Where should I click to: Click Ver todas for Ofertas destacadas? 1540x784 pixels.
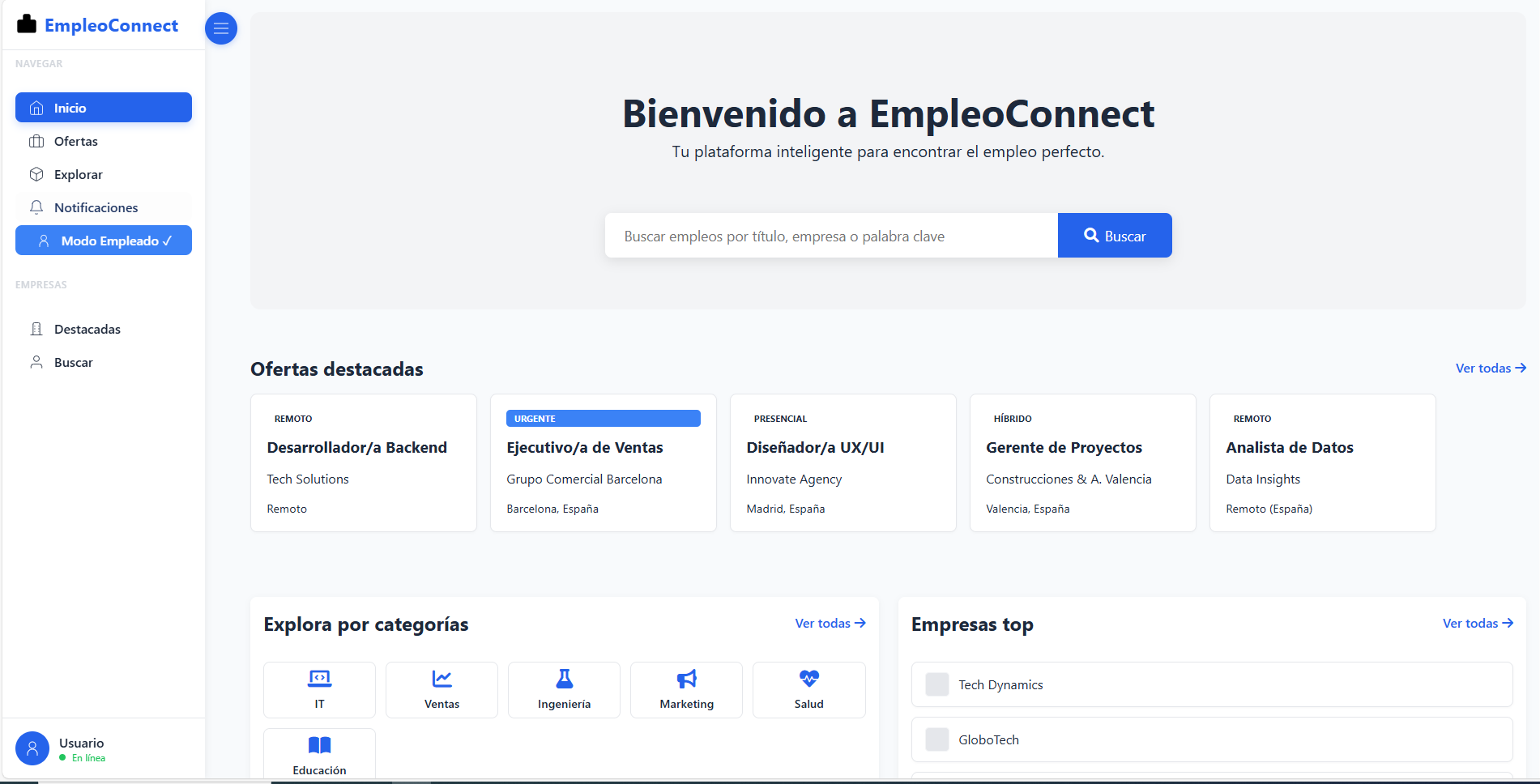click(1490, 369)
